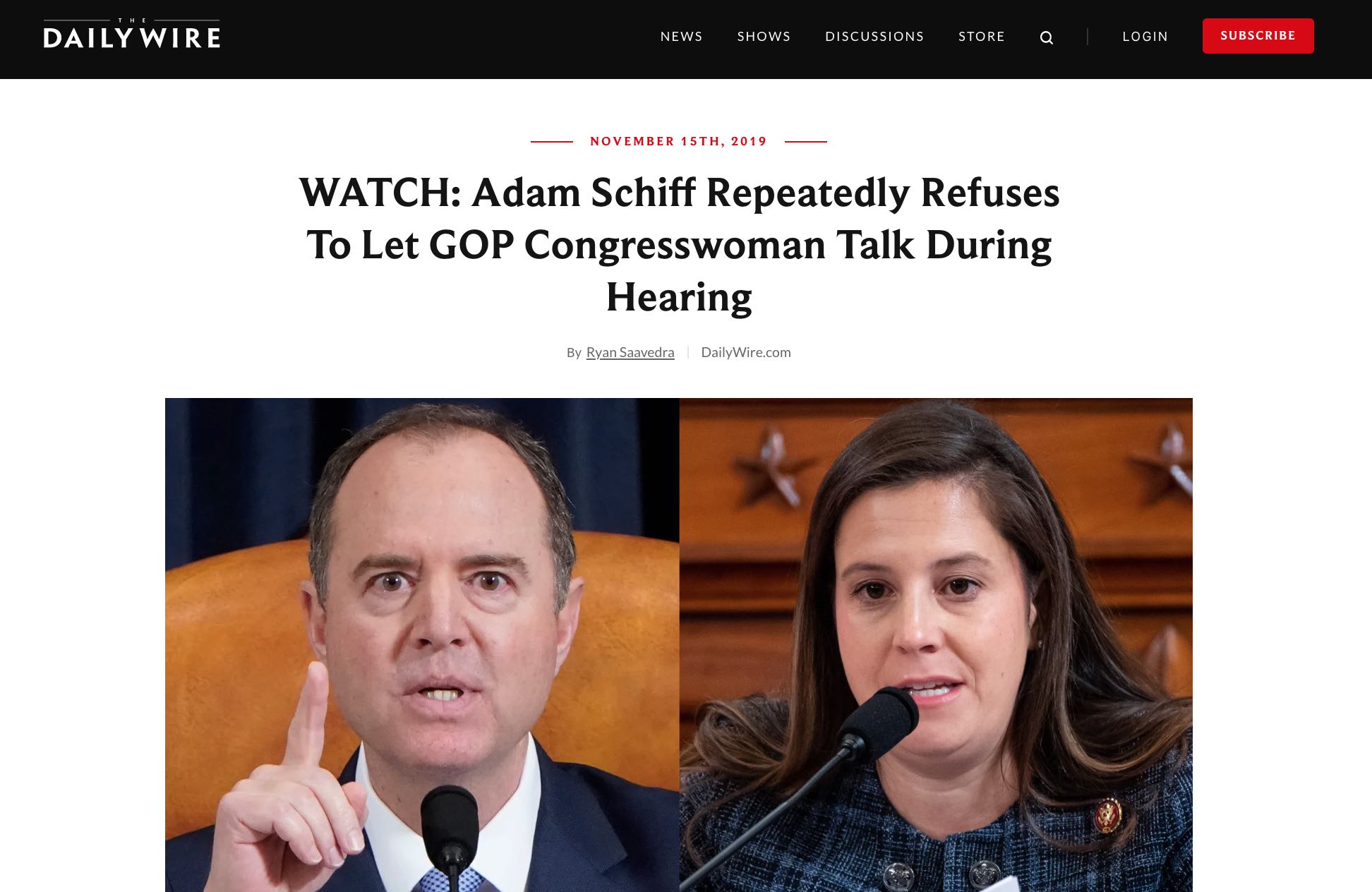Image resolution: width=1372 pixels, height=892 pixels.
Task: Click the raised index finger in photo
Action: [308, 713]
